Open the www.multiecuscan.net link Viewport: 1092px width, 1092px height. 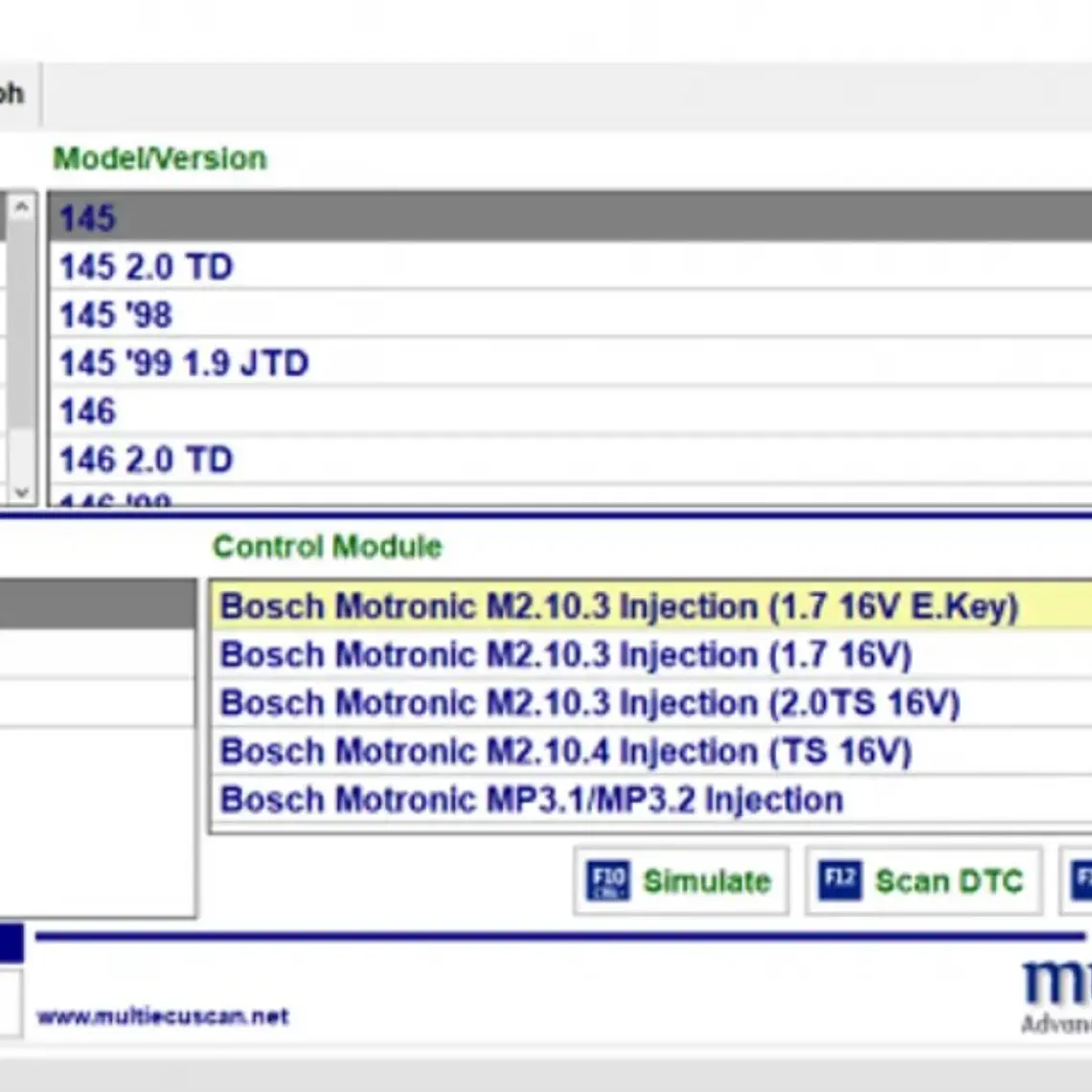163,1016
